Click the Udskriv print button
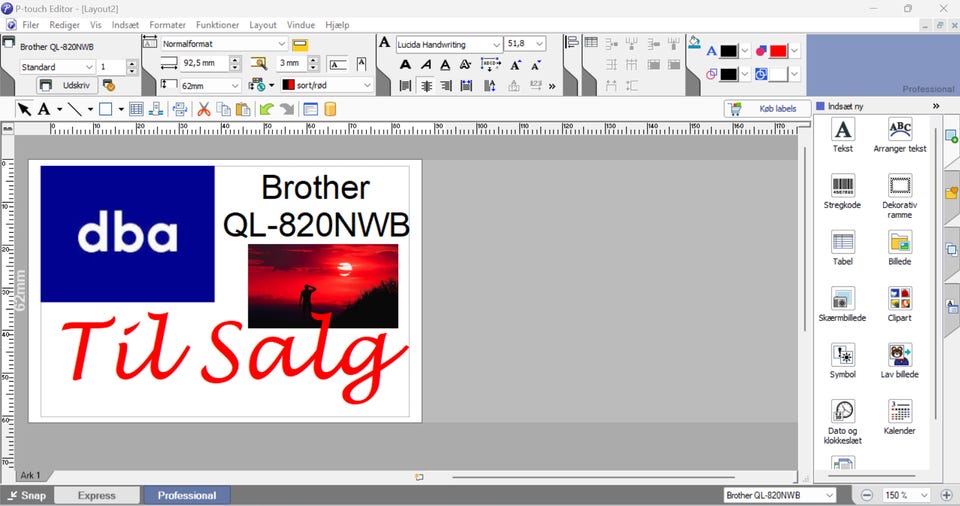 pyautogui.click(x=67, y=85)
